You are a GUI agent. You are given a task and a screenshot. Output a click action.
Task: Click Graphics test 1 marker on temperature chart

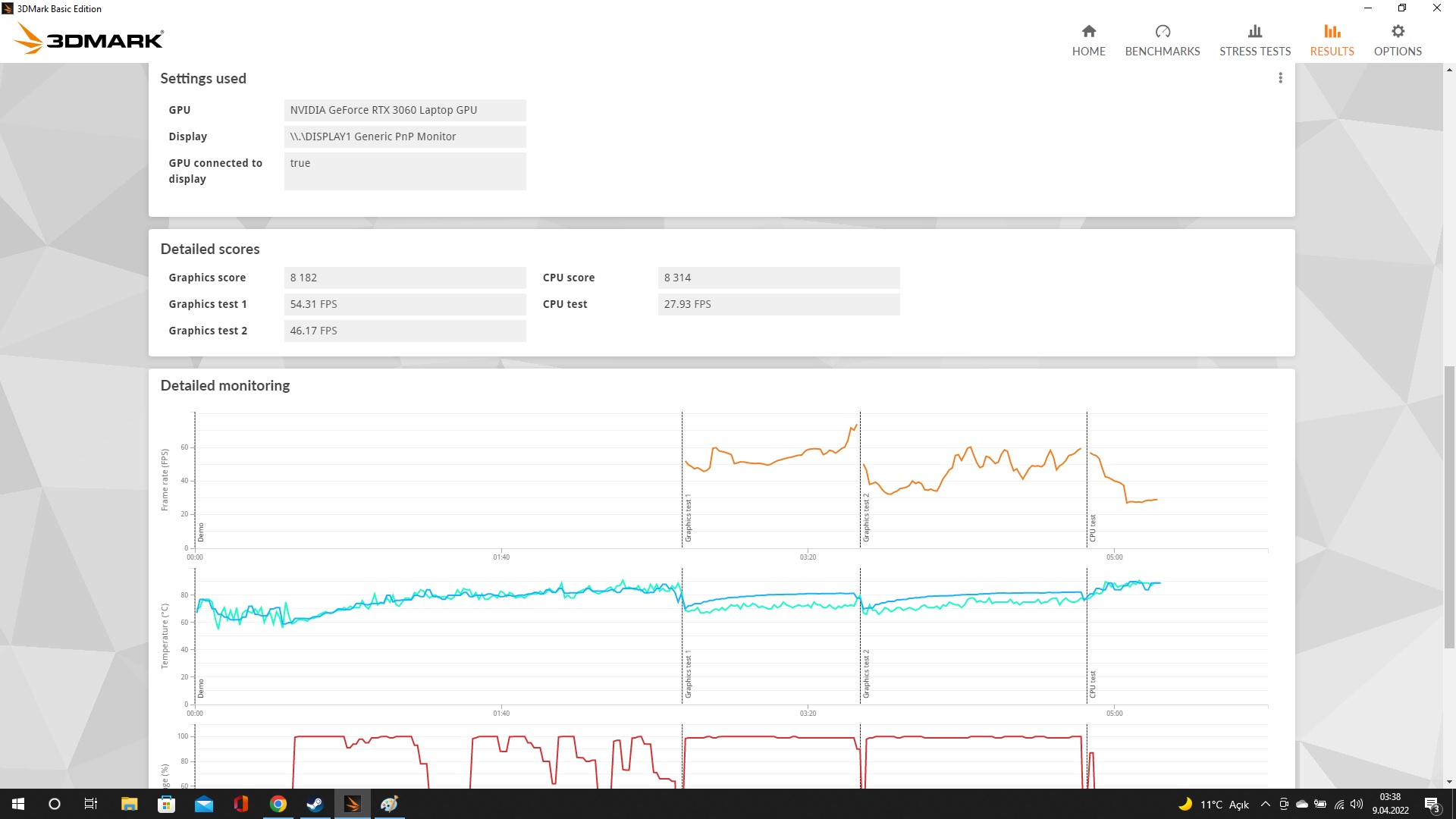[689, 674]
